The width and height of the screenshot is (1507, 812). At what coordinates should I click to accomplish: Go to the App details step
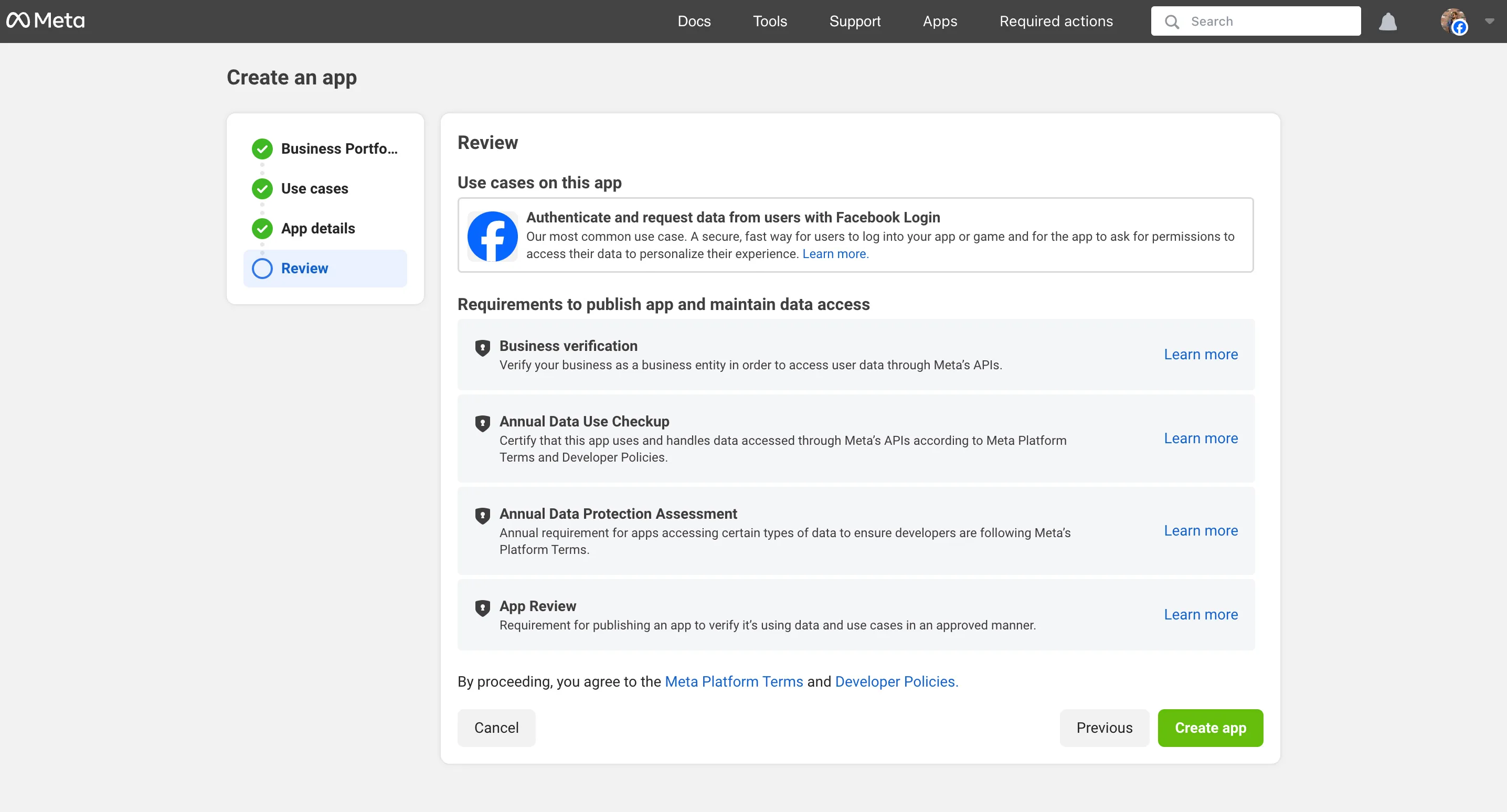click(x=325, y=228)
